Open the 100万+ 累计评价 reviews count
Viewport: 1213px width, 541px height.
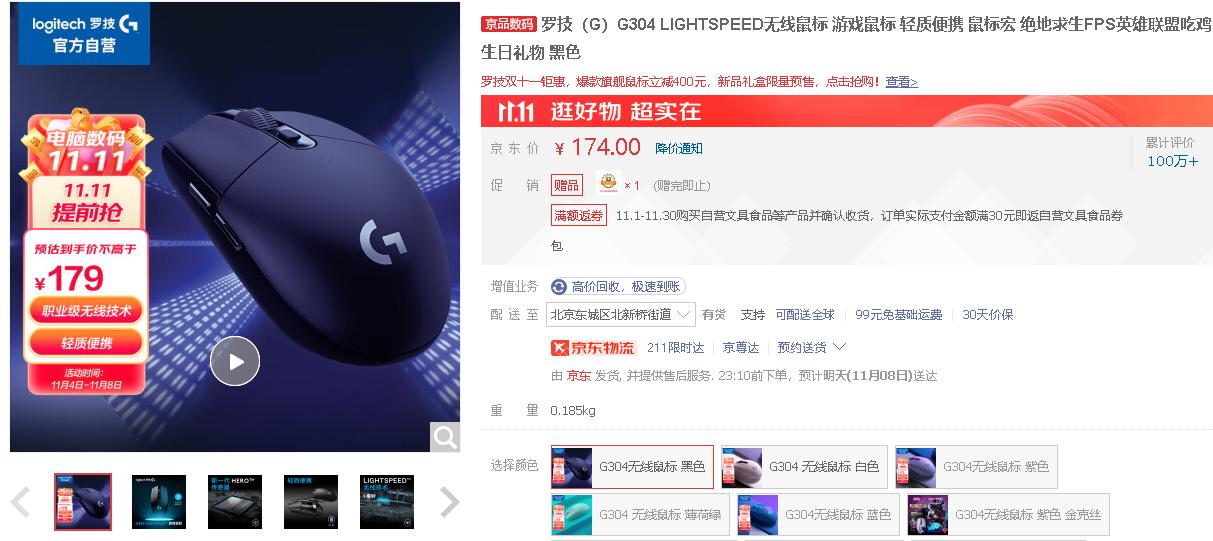click(x=1172, y=161)
